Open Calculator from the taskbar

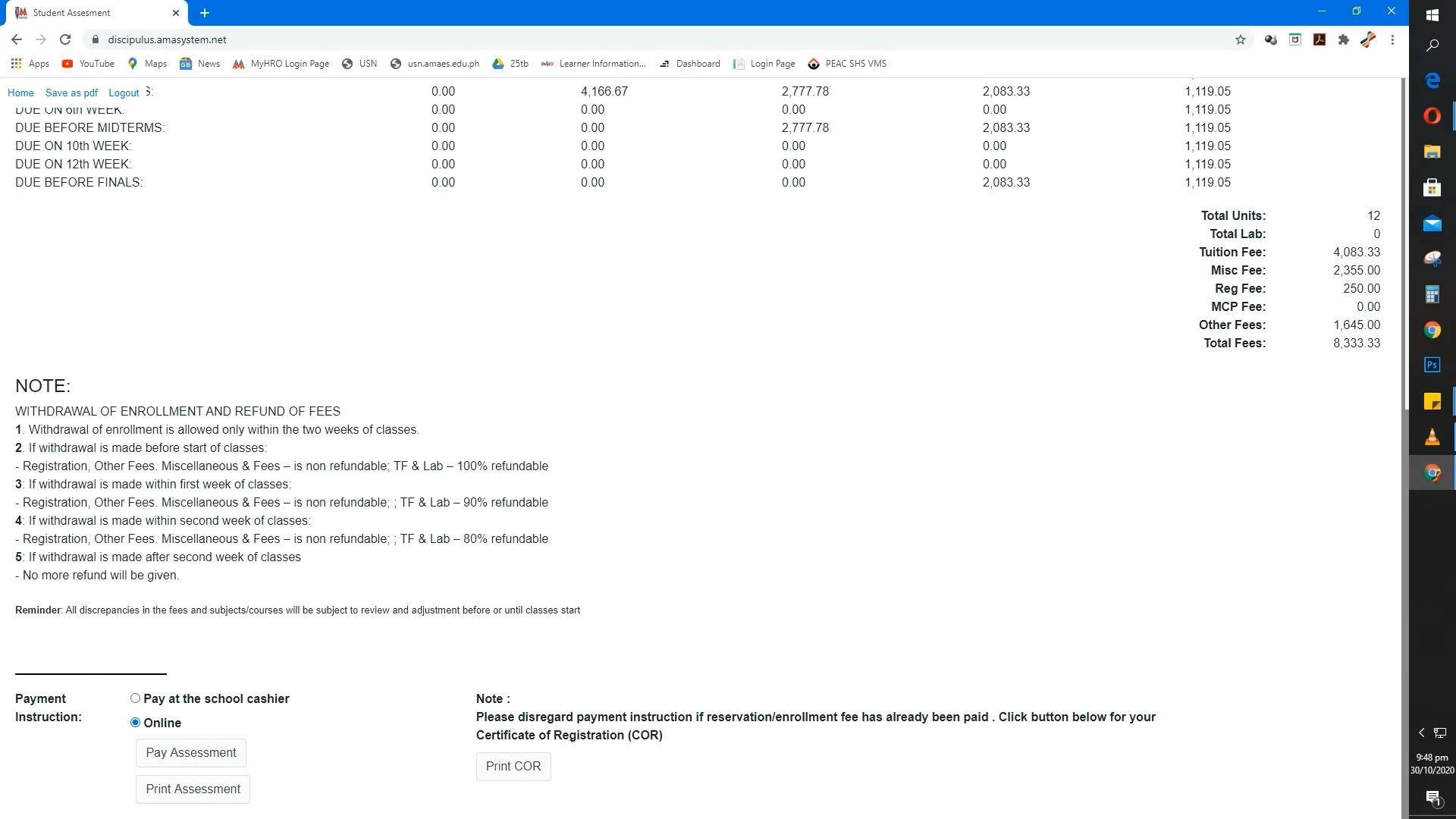[x=1432, y=294]
